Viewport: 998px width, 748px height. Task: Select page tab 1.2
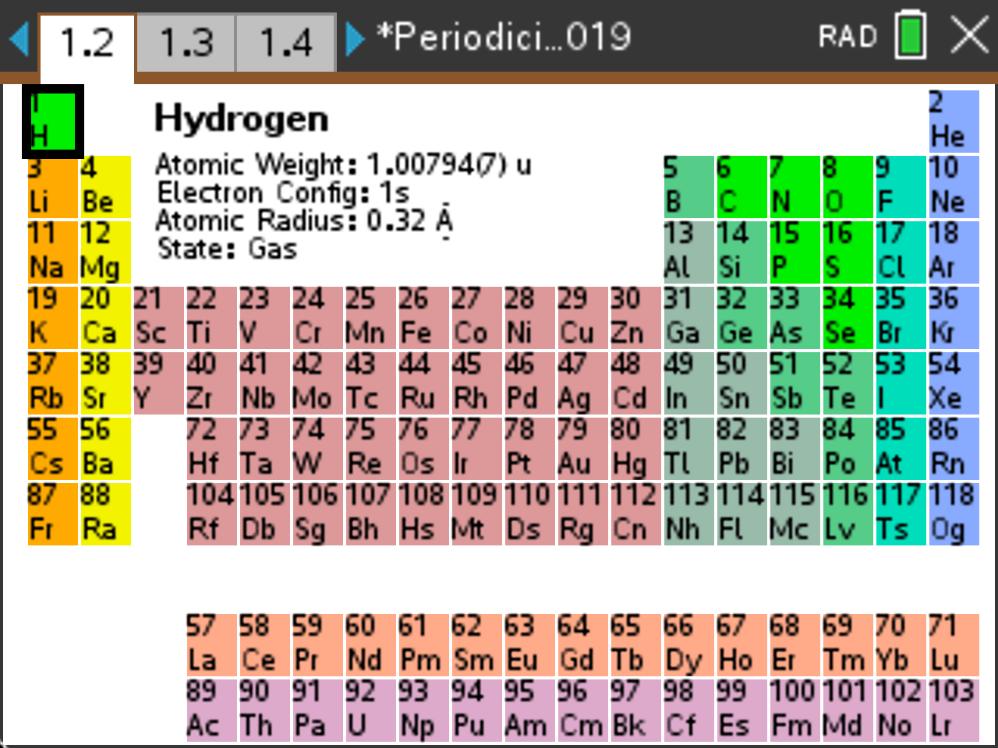(x=87, y=43)
